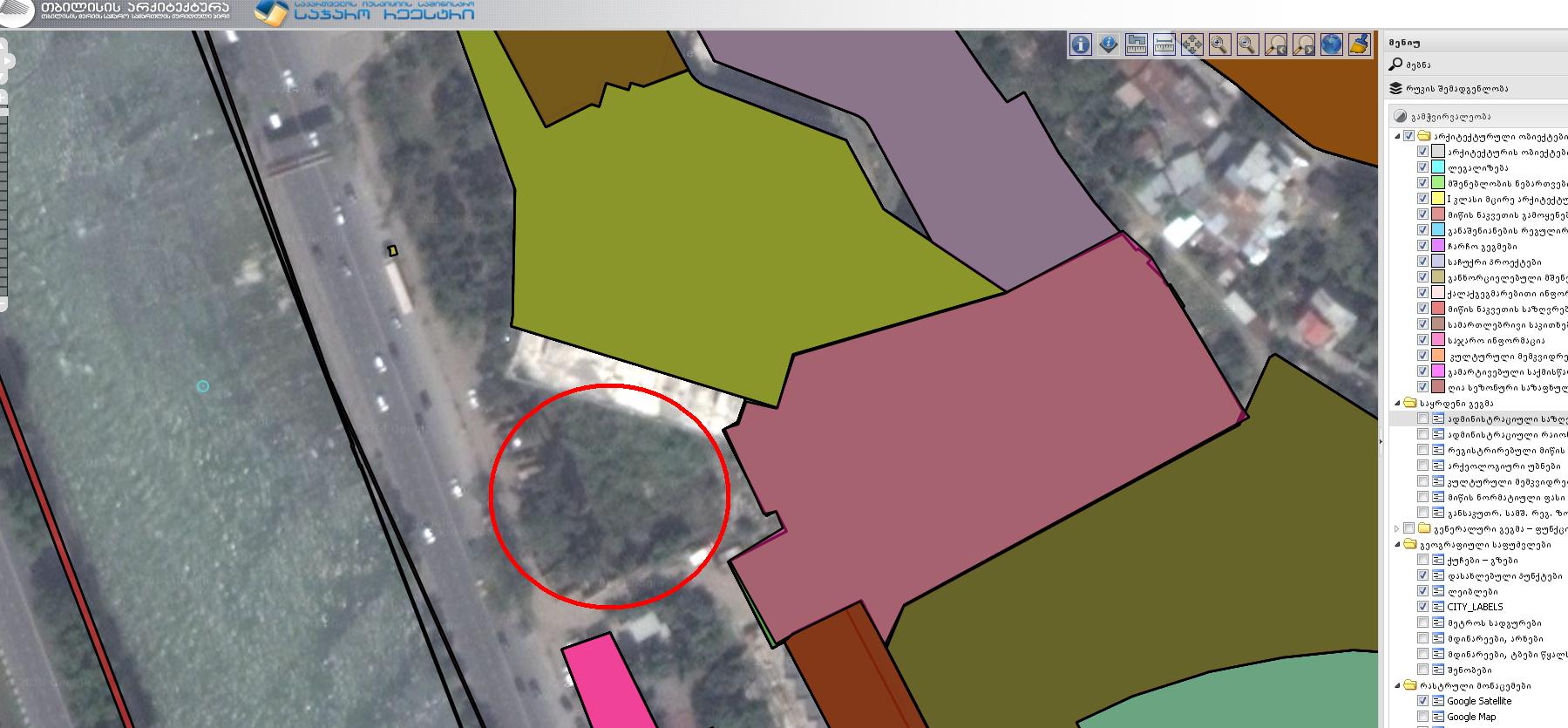Viewport: 1568px width, 728px height.
Task: Activate the Pan map tool
Action: 1191,44
